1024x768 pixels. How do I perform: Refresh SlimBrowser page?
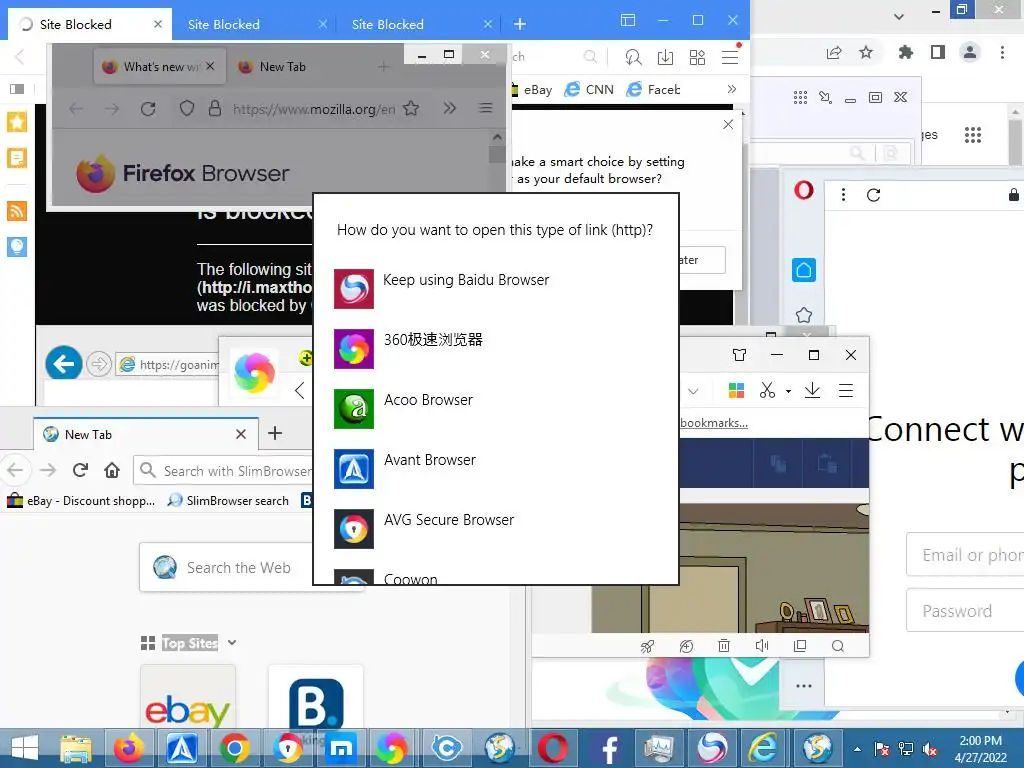[x=80, y=470]
